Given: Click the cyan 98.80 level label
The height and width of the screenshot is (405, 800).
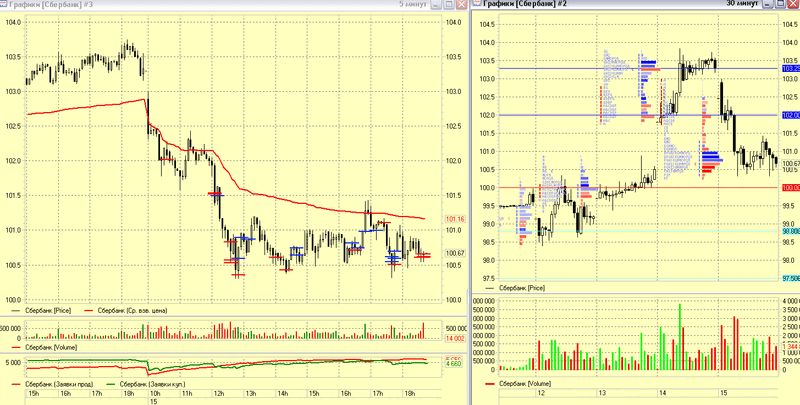Looking at the screenshot, I should click(x=791, y=231).
